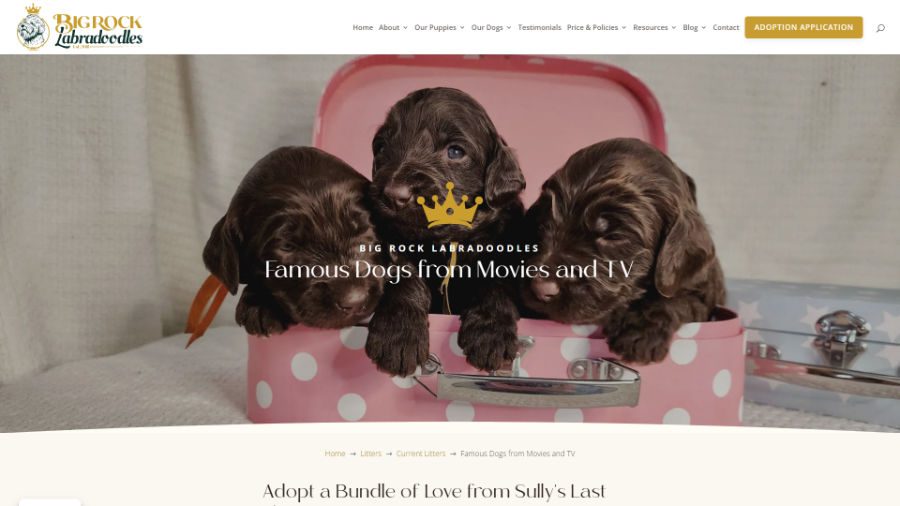Expand the Our Puppies menu chevron
The height and width of the screenshot is (506, 900).
(x=462, y=28)
